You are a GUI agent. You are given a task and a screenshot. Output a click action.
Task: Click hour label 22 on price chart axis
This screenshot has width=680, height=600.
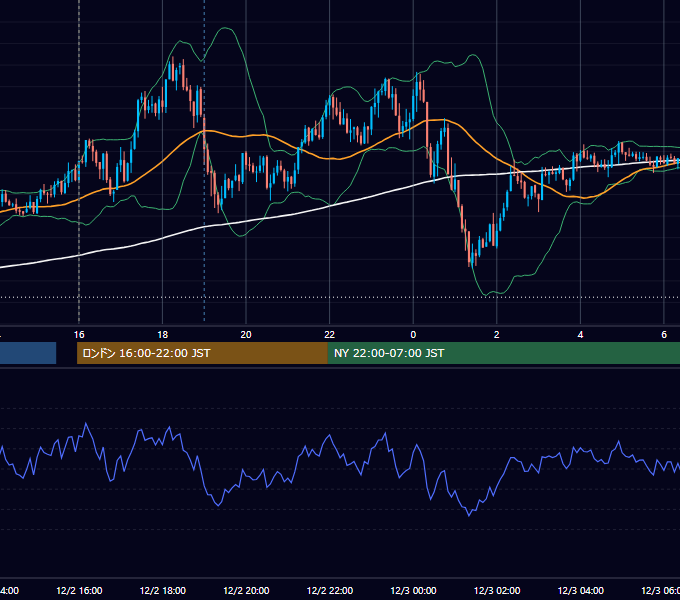330,335
